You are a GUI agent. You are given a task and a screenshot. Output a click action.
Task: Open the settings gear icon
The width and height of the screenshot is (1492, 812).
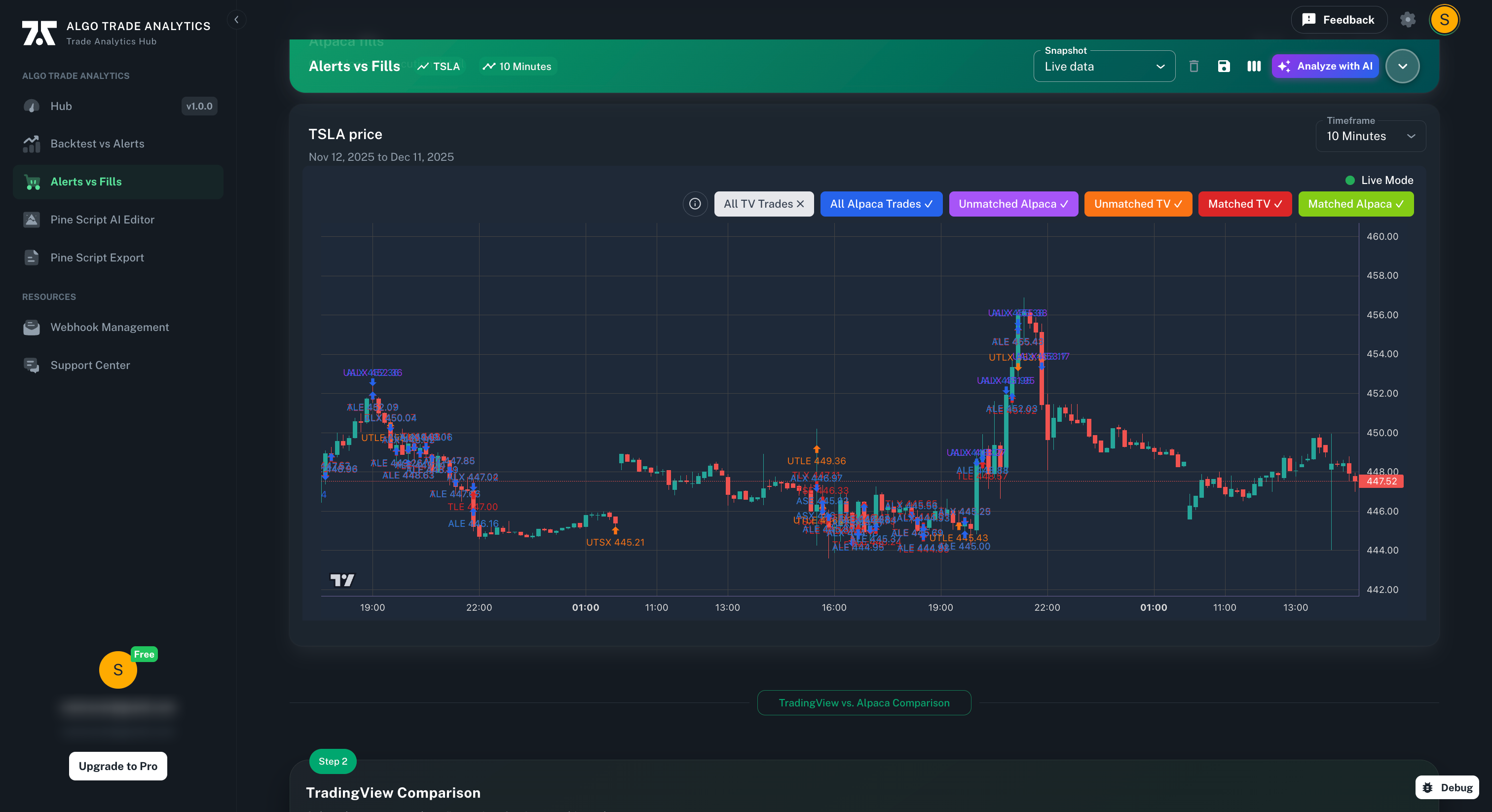click(x=1409, y=19)
